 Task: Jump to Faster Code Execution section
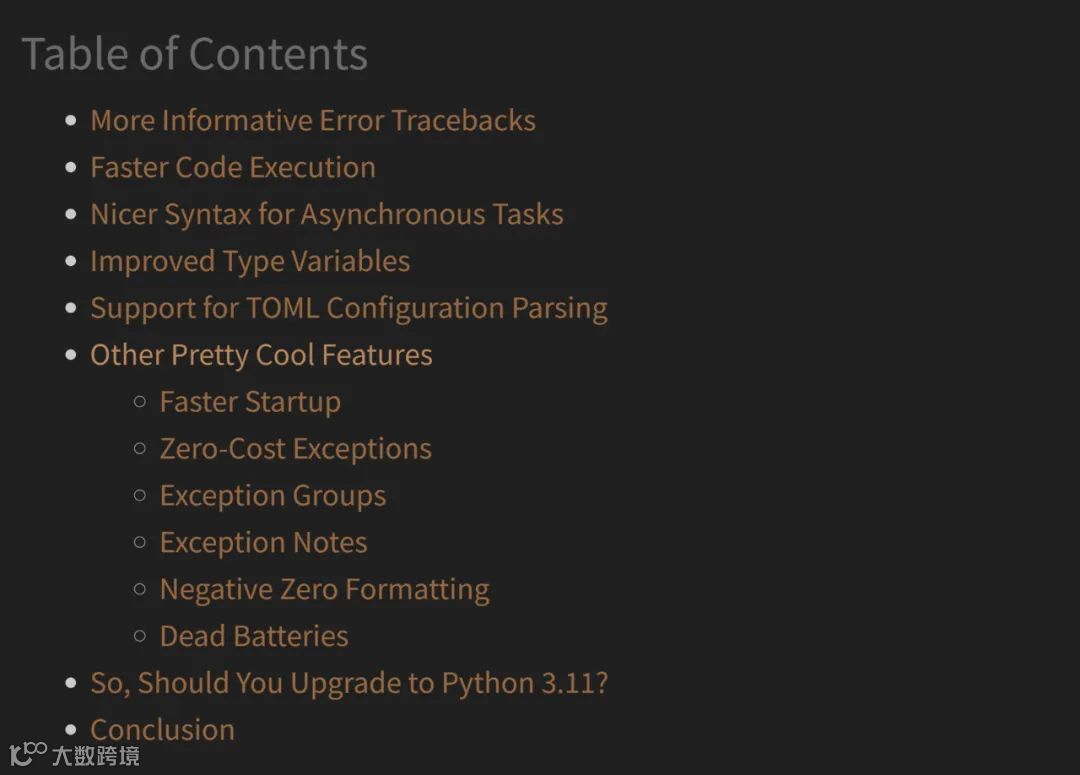232,168
